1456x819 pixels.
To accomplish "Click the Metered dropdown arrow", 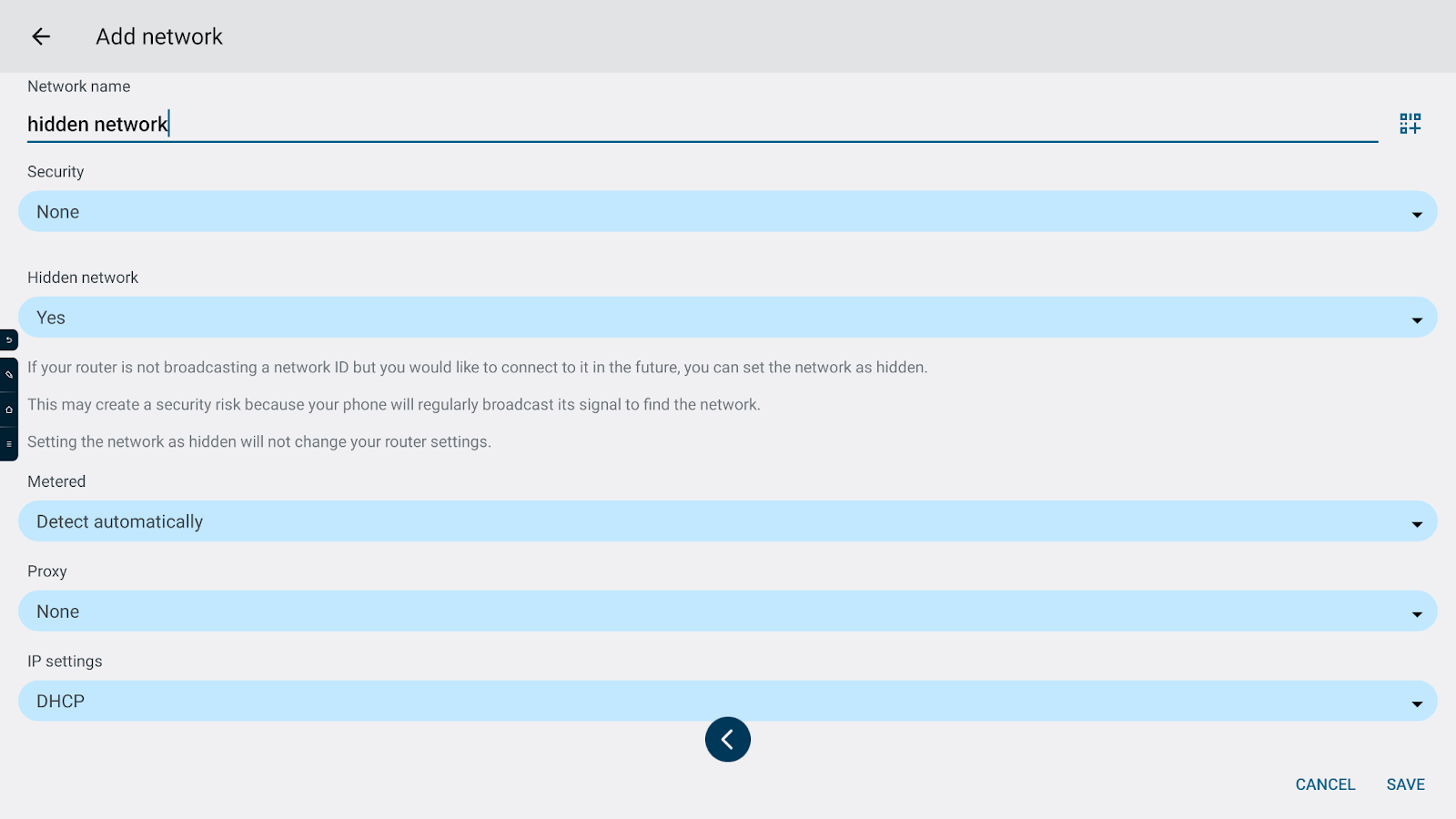I will point(1416,524).
